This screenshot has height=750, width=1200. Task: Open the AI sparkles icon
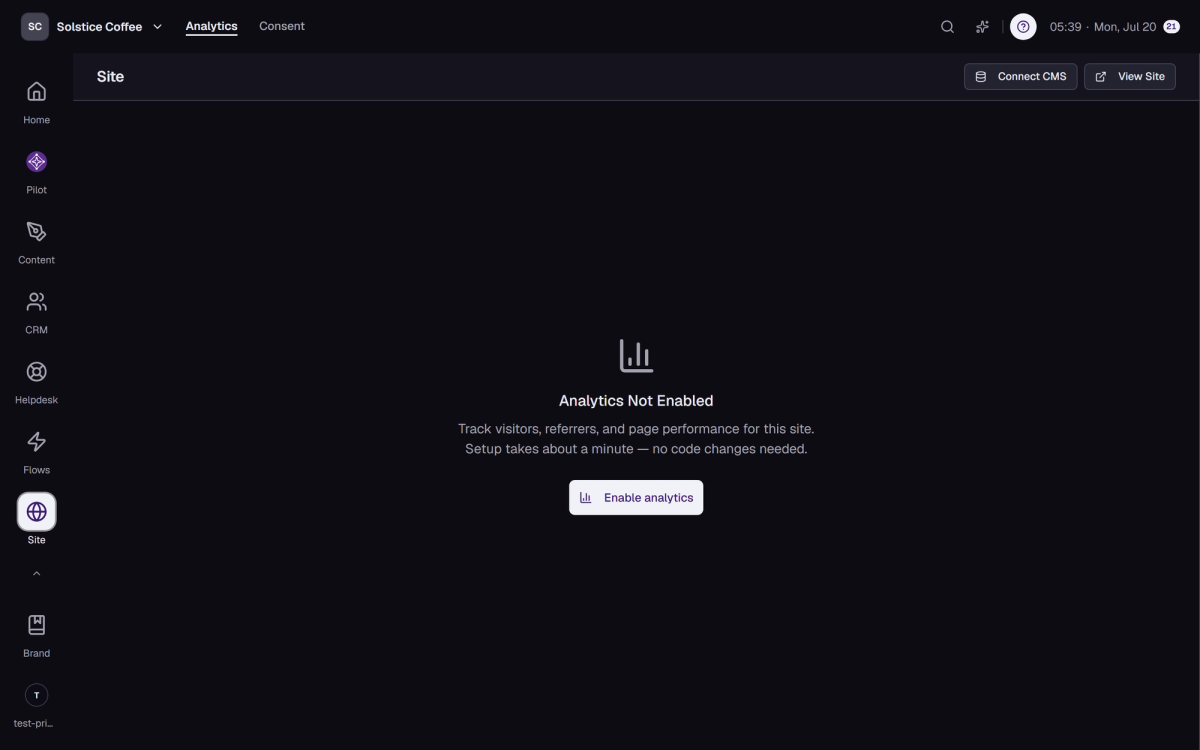tap(982, 27)
